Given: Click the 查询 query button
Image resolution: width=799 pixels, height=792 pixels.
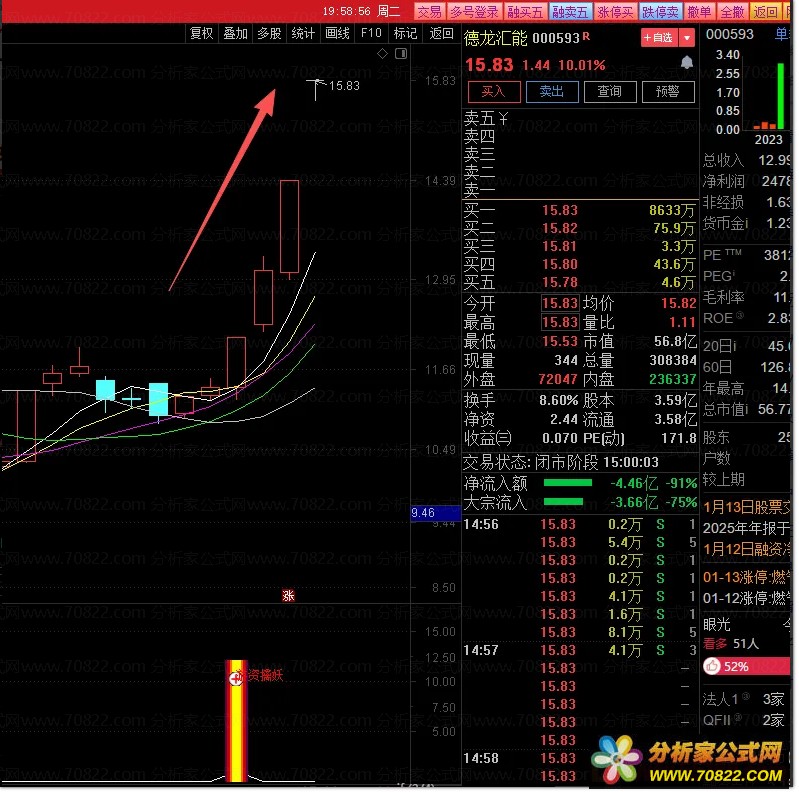Looking at the screenshot, I should click(609, 92).
